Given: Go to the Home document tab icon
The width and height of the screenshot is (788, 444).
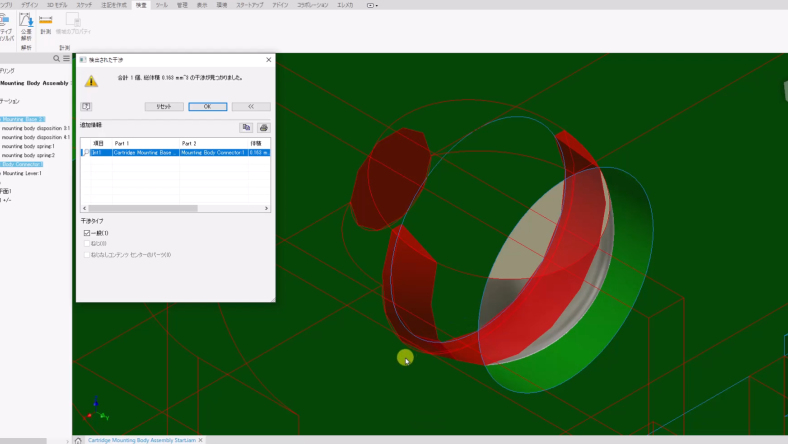Looking at the screenshot, I should [x=78, y=440].
